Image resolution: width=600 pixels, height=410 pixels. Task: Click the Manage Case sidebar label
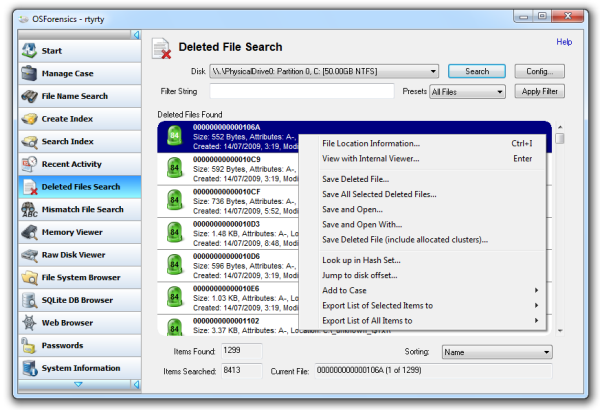coord(67,73)
